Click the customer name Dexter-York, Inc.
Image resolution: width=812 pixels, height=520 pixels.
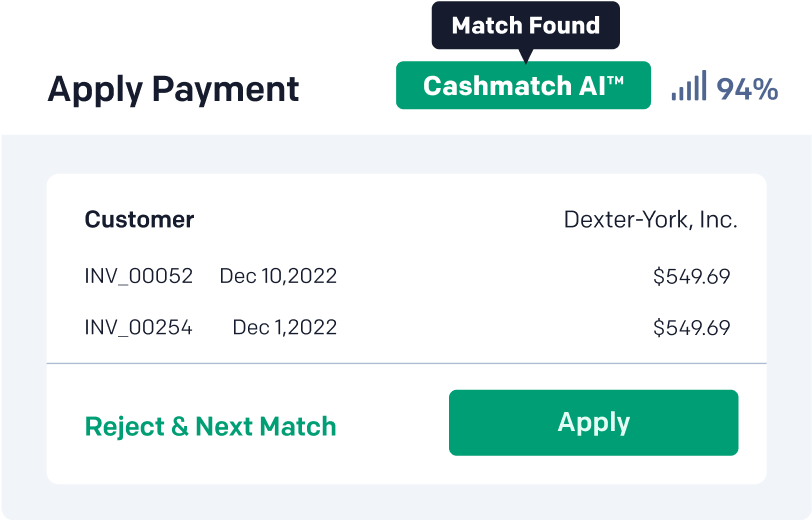(650, 220)
